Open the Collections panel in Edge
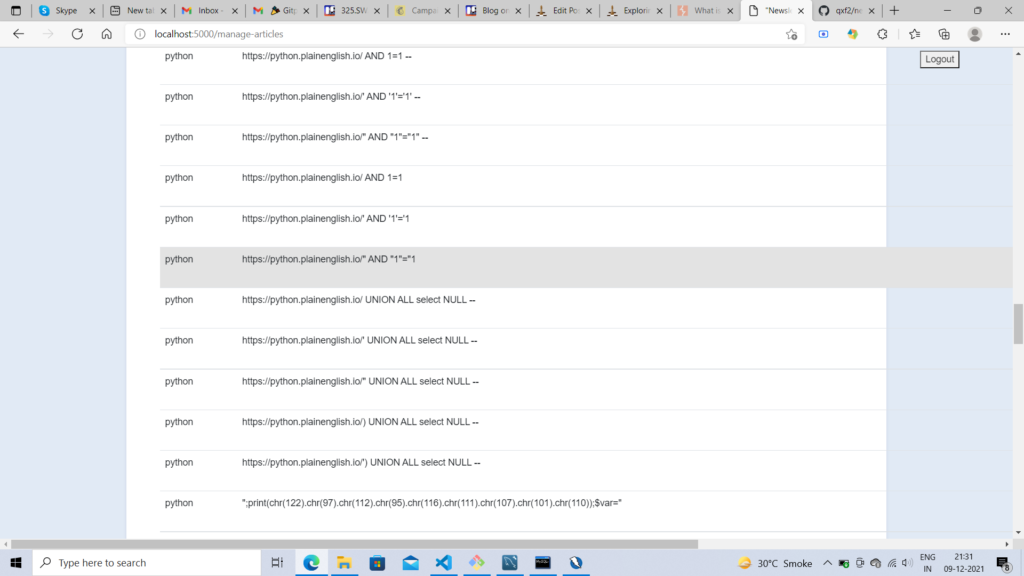 click(x=945, y=33)
